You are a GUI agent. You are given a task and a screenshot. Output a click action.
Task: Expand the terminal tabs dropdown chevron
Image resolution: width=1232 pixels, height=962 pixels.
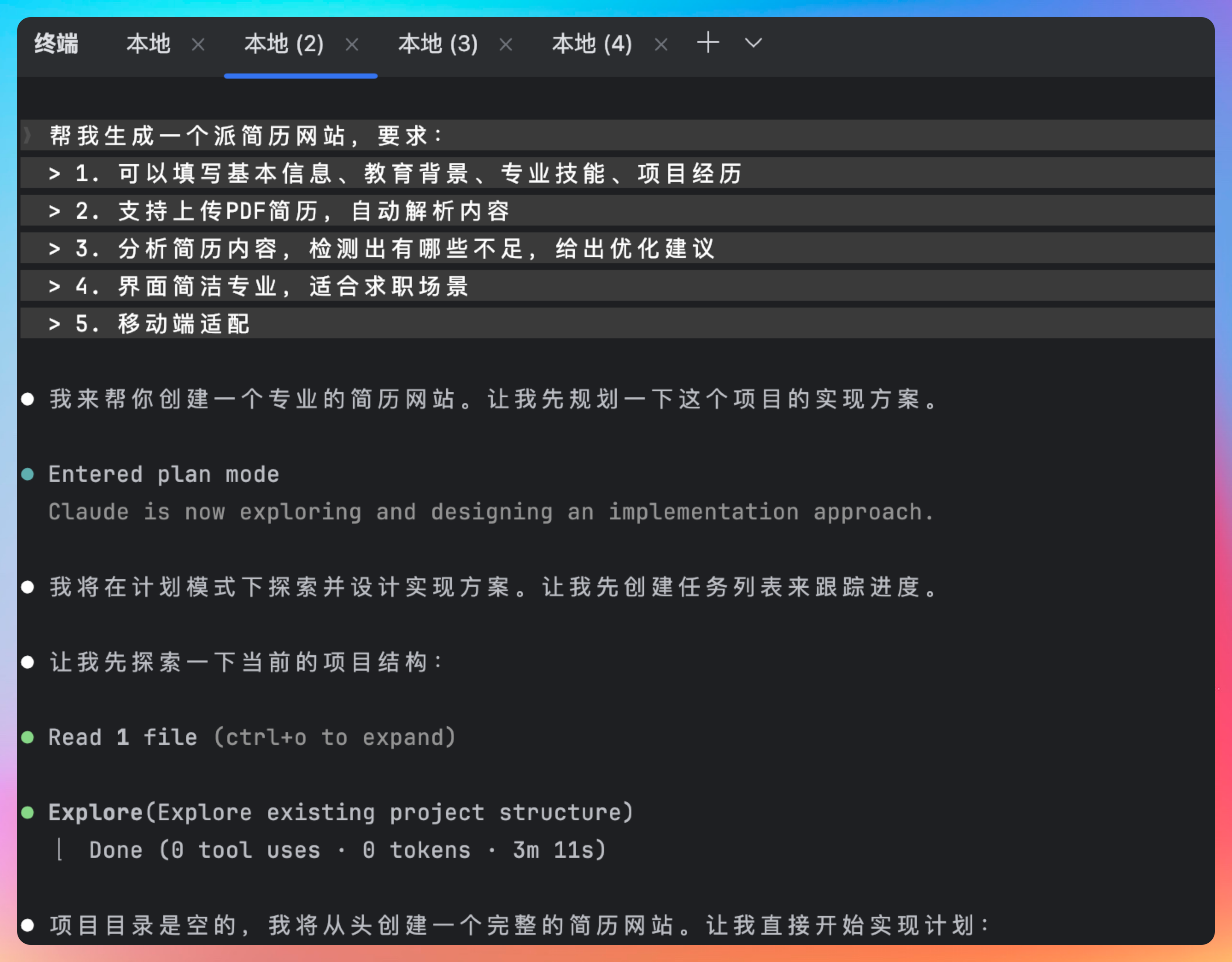point(753,44)
